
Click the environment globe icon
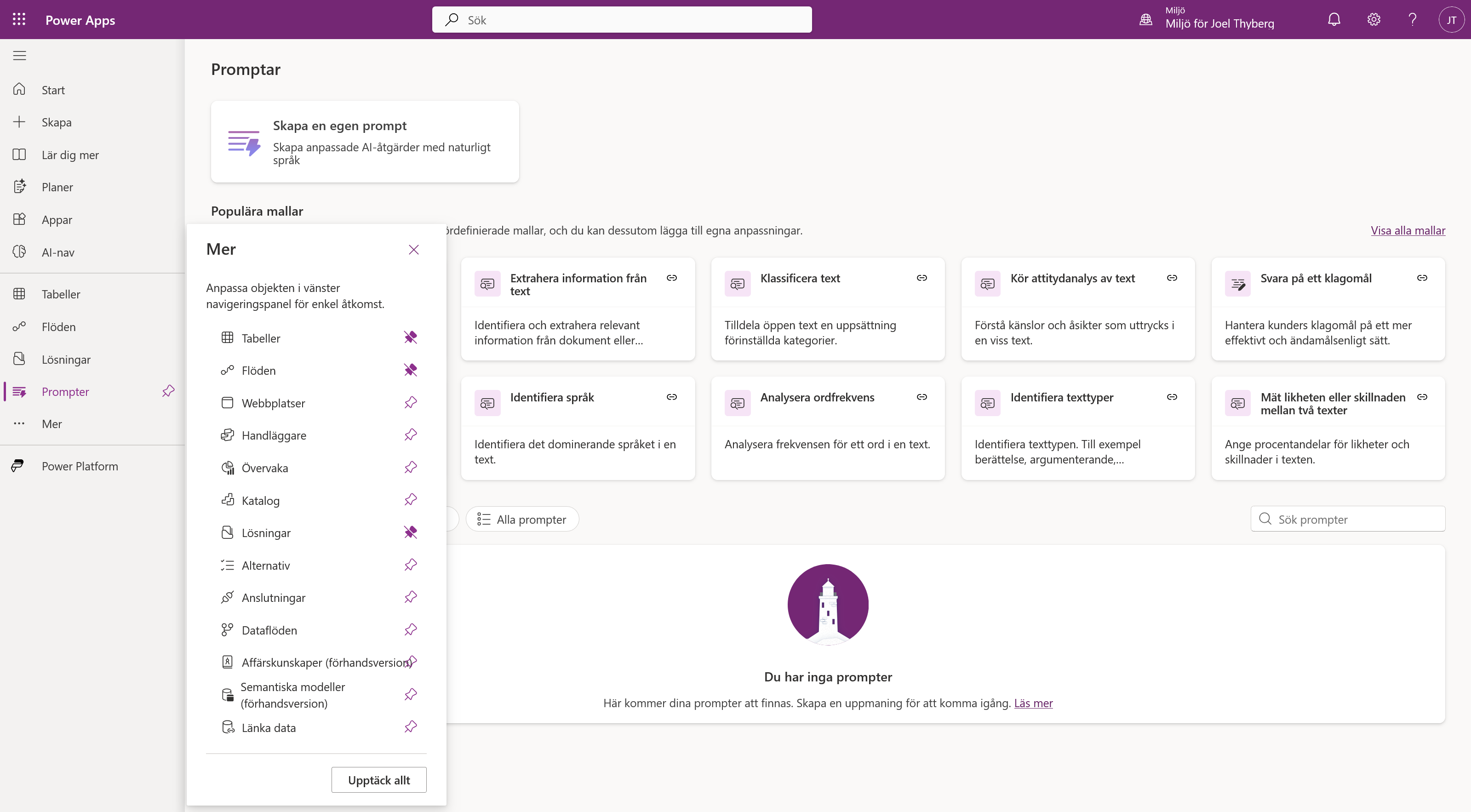pyautogui.click(x=1145, y=19)
